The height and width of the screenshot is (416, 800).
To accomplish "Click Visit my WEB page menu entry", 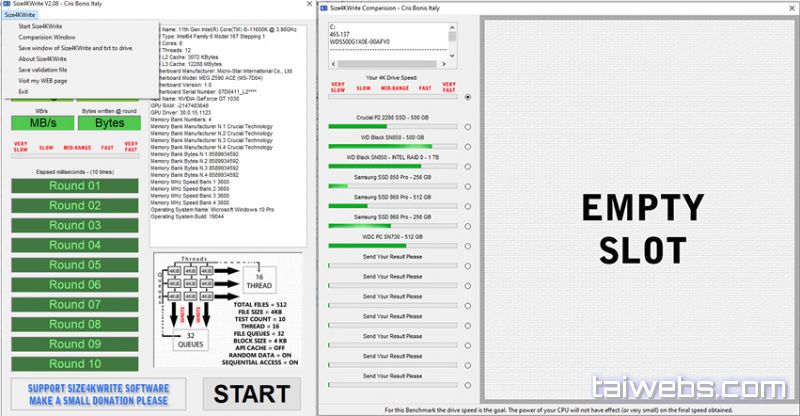I will click(x=42, y=81).
